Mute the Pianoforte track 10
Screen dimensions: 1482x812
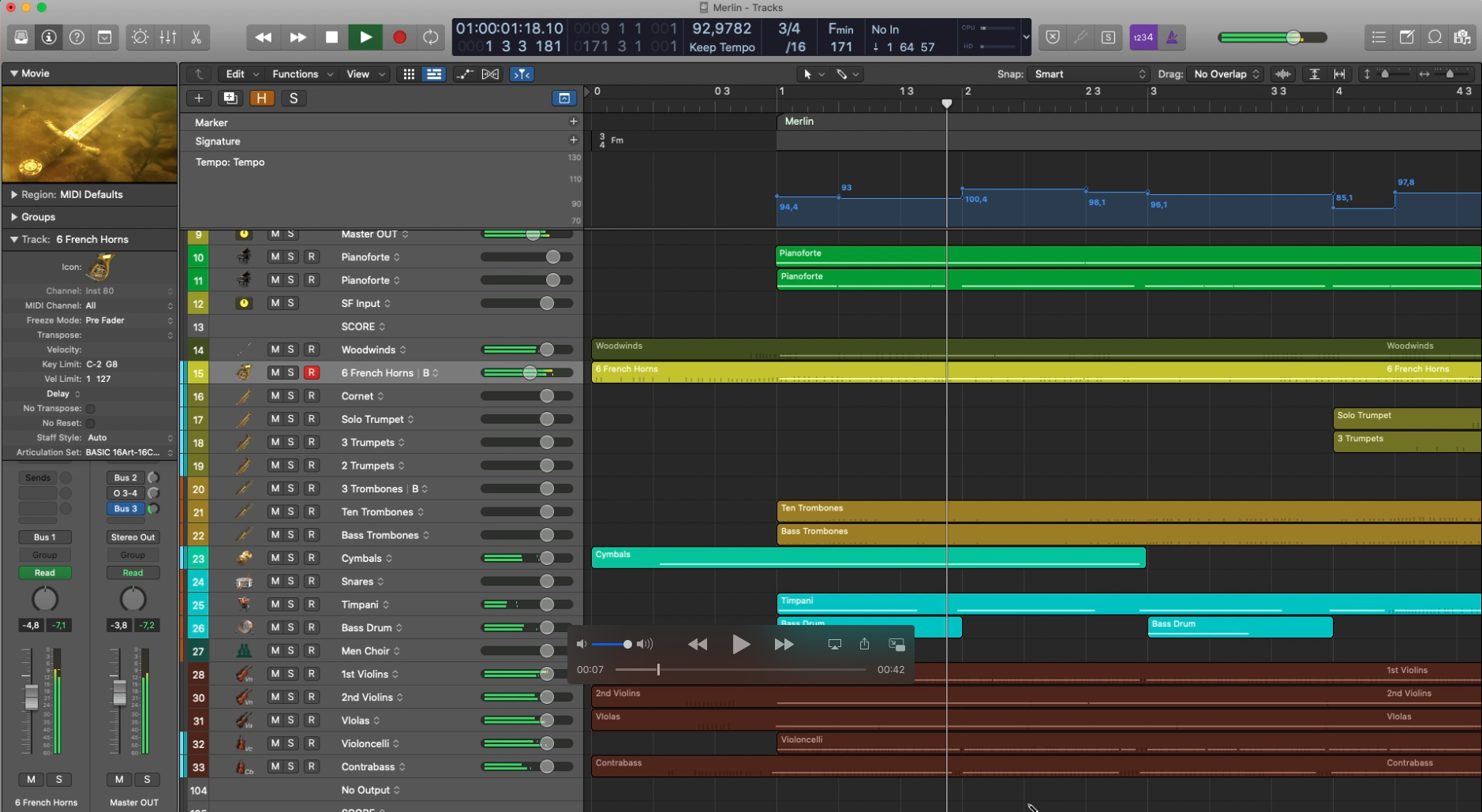click(275, 256)
